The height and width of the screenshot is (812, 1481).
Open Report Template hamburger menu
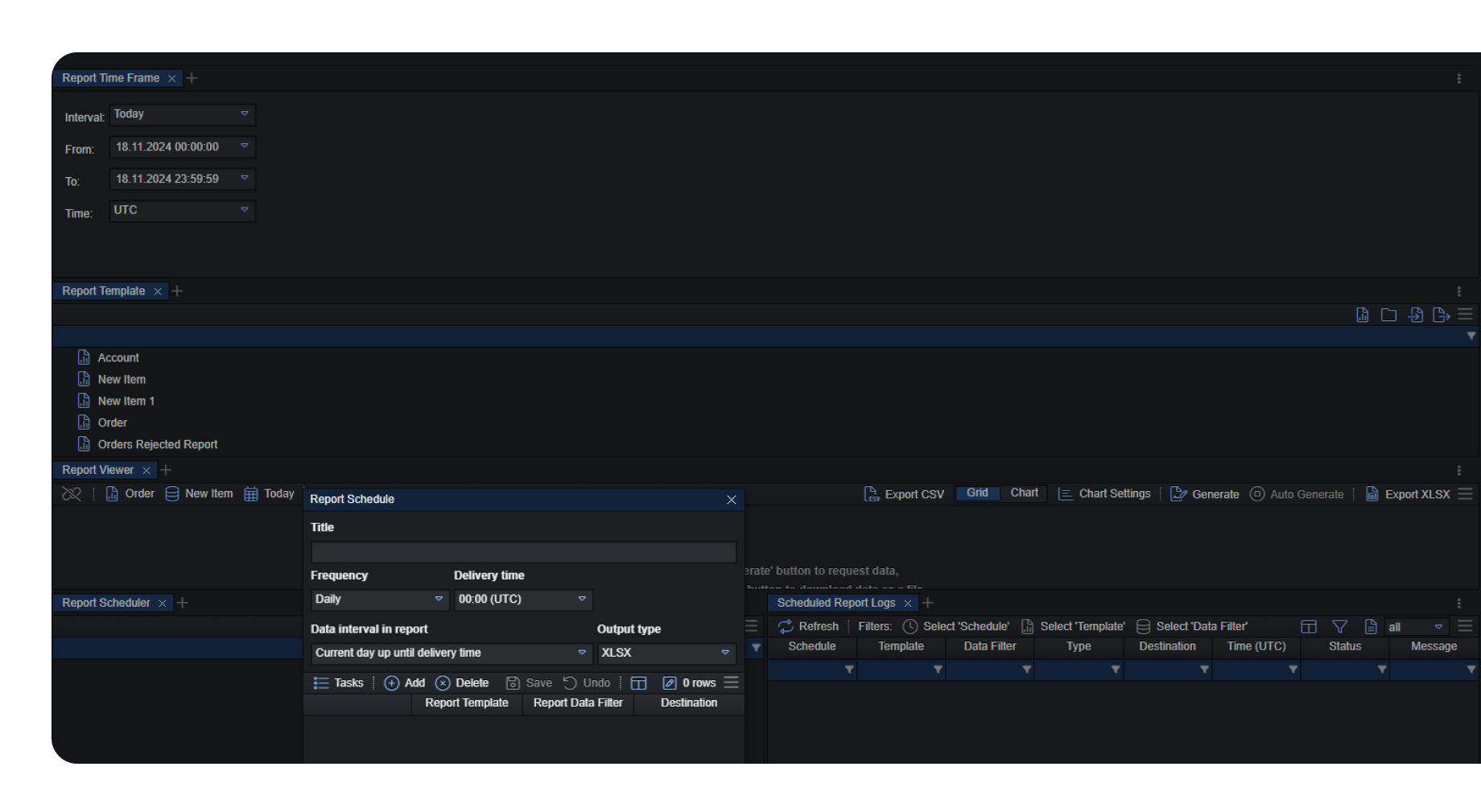1465,314
